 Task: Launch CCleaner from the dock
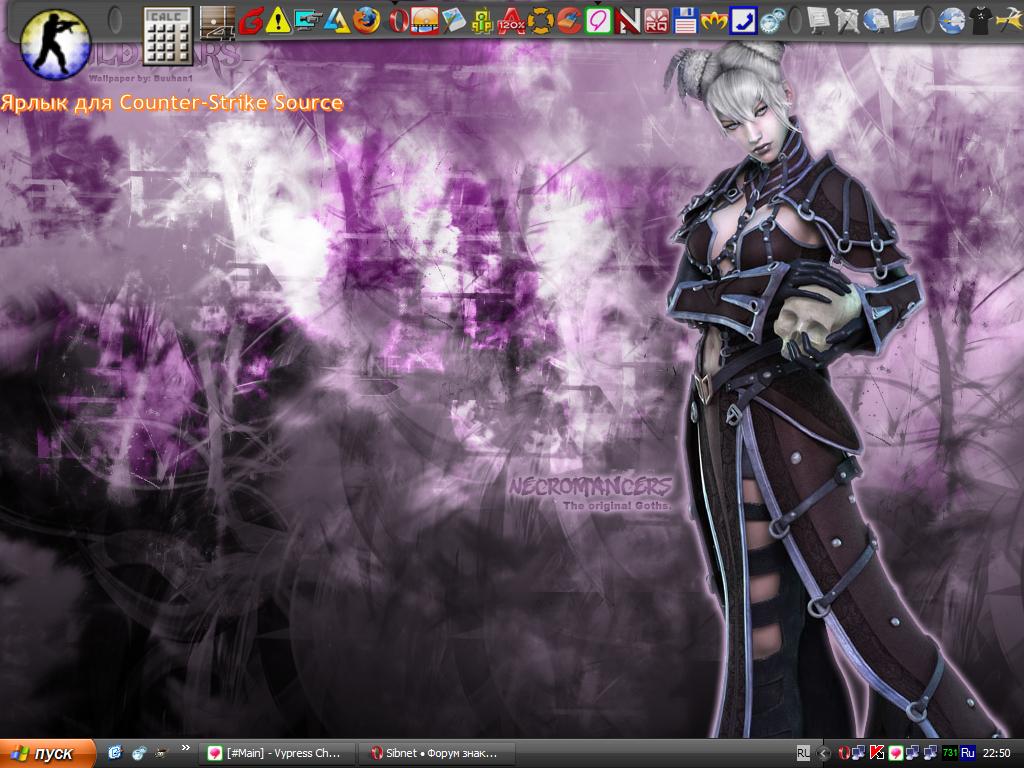[569, 21]
